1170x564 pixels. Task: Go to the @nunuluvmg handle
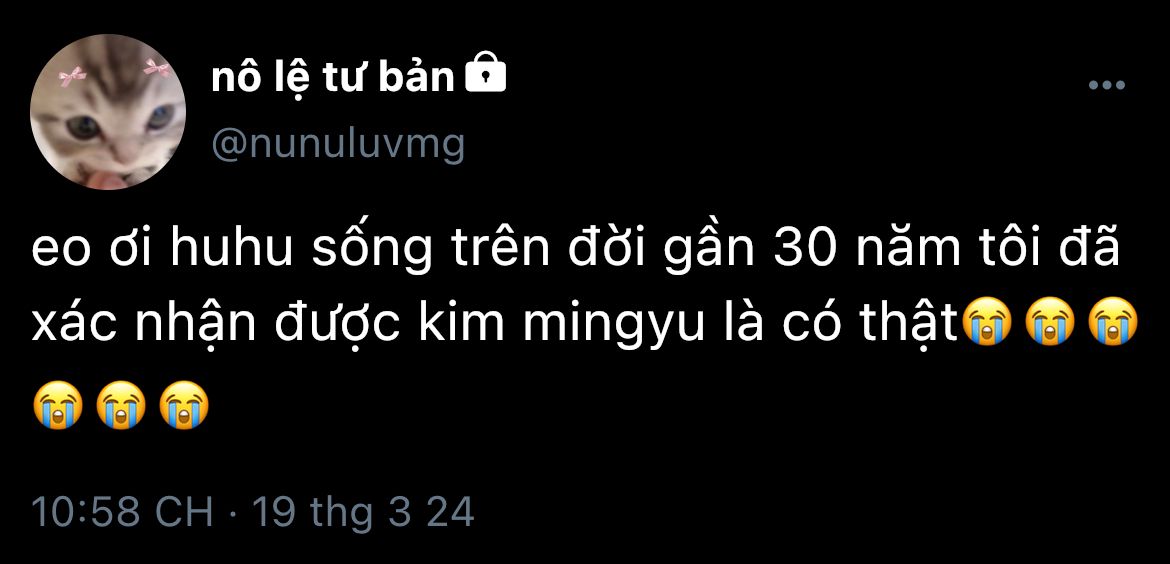point(338,145)
